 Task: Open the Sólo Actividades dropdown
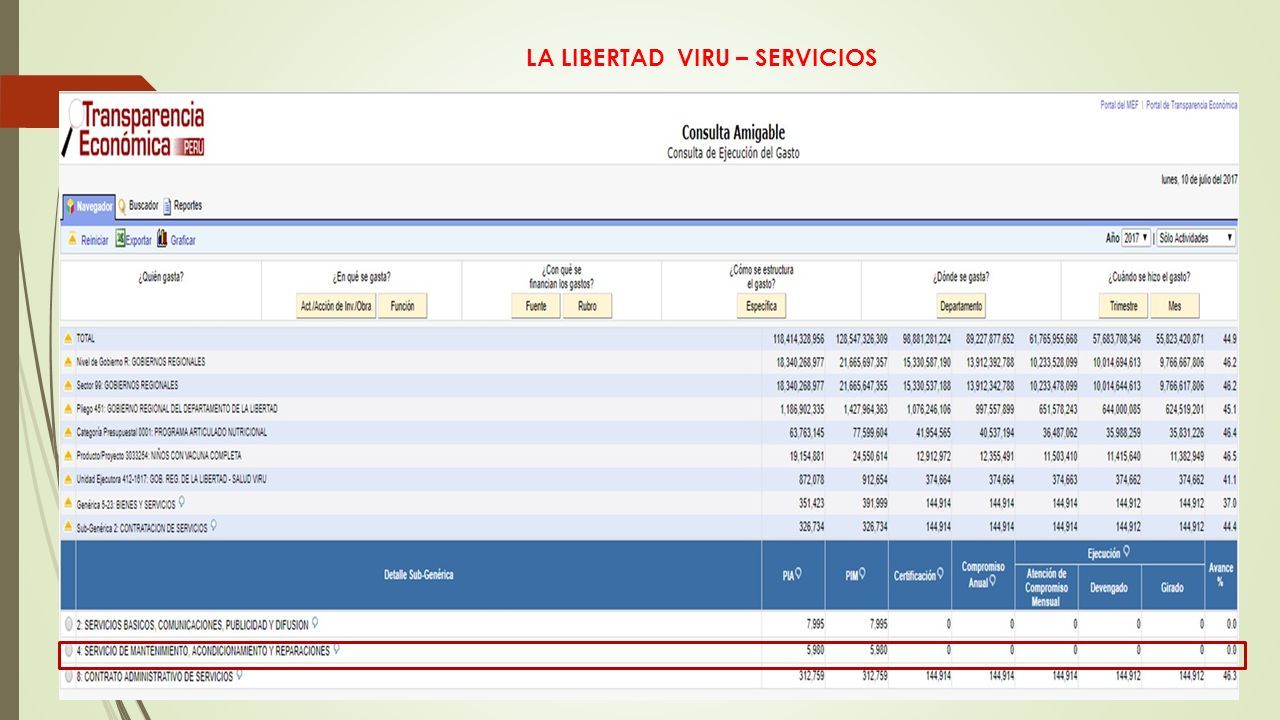pos(1195,238)
